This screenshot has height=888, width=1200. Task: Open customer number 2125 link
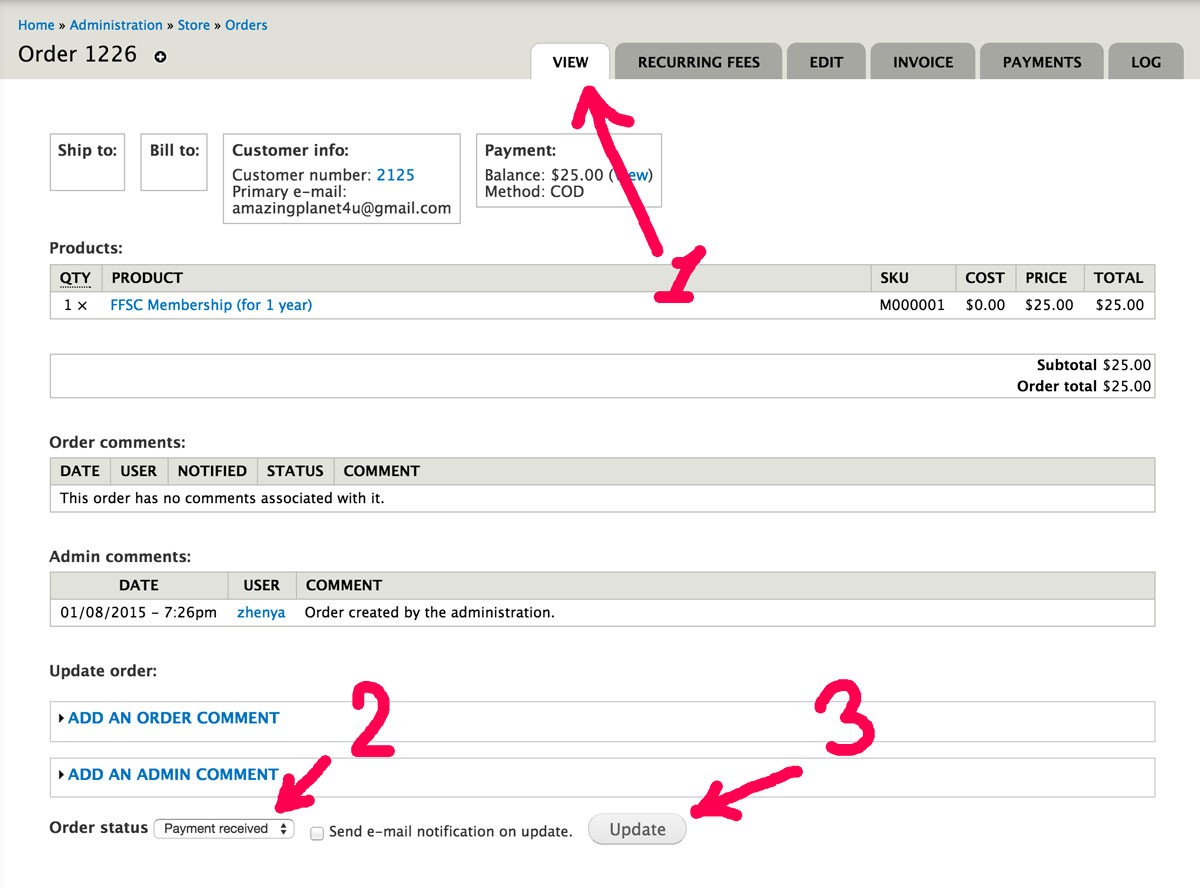pos(395,175)
